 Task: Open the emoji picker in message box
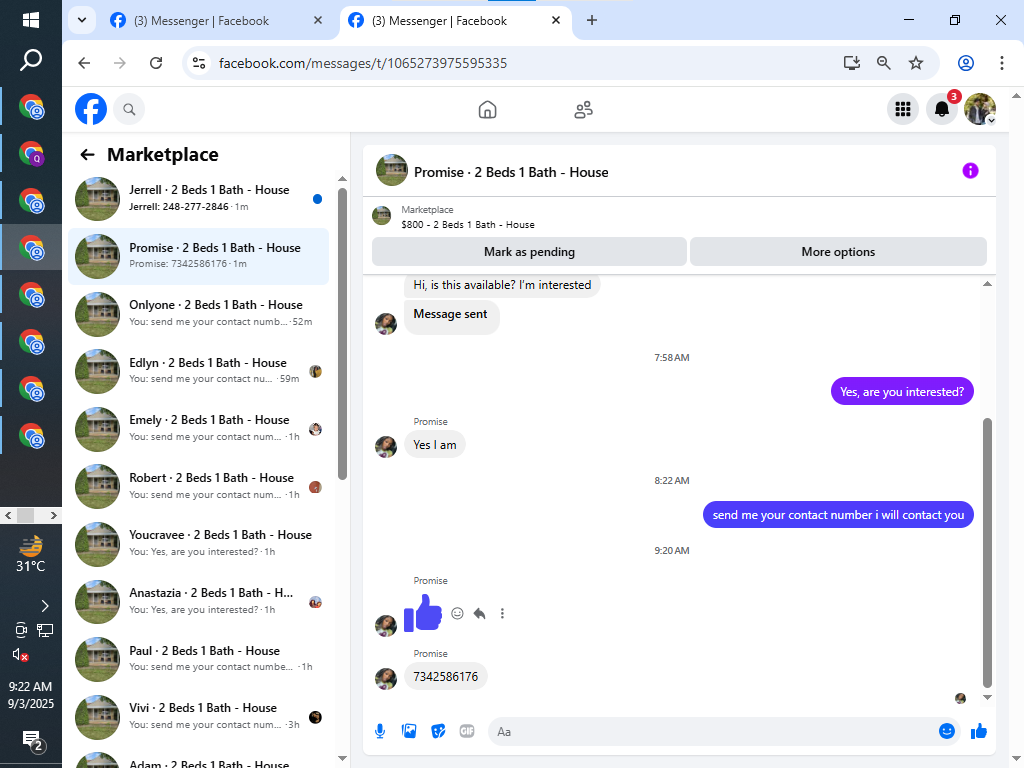tap(946, 731)
